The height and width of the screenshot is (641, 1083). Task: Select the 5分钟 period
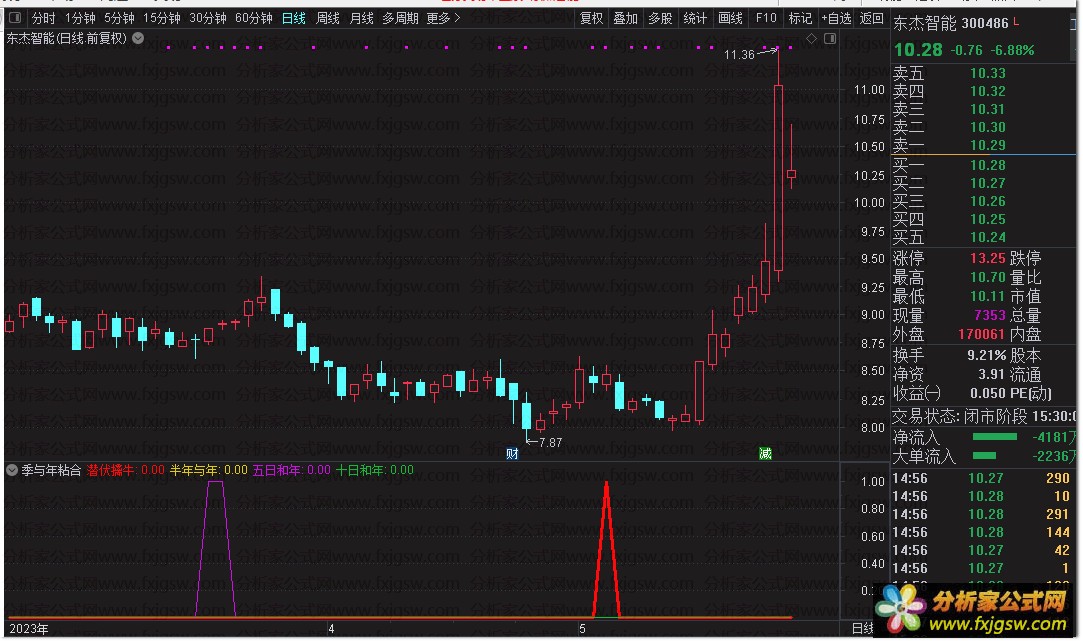point(119,18)
